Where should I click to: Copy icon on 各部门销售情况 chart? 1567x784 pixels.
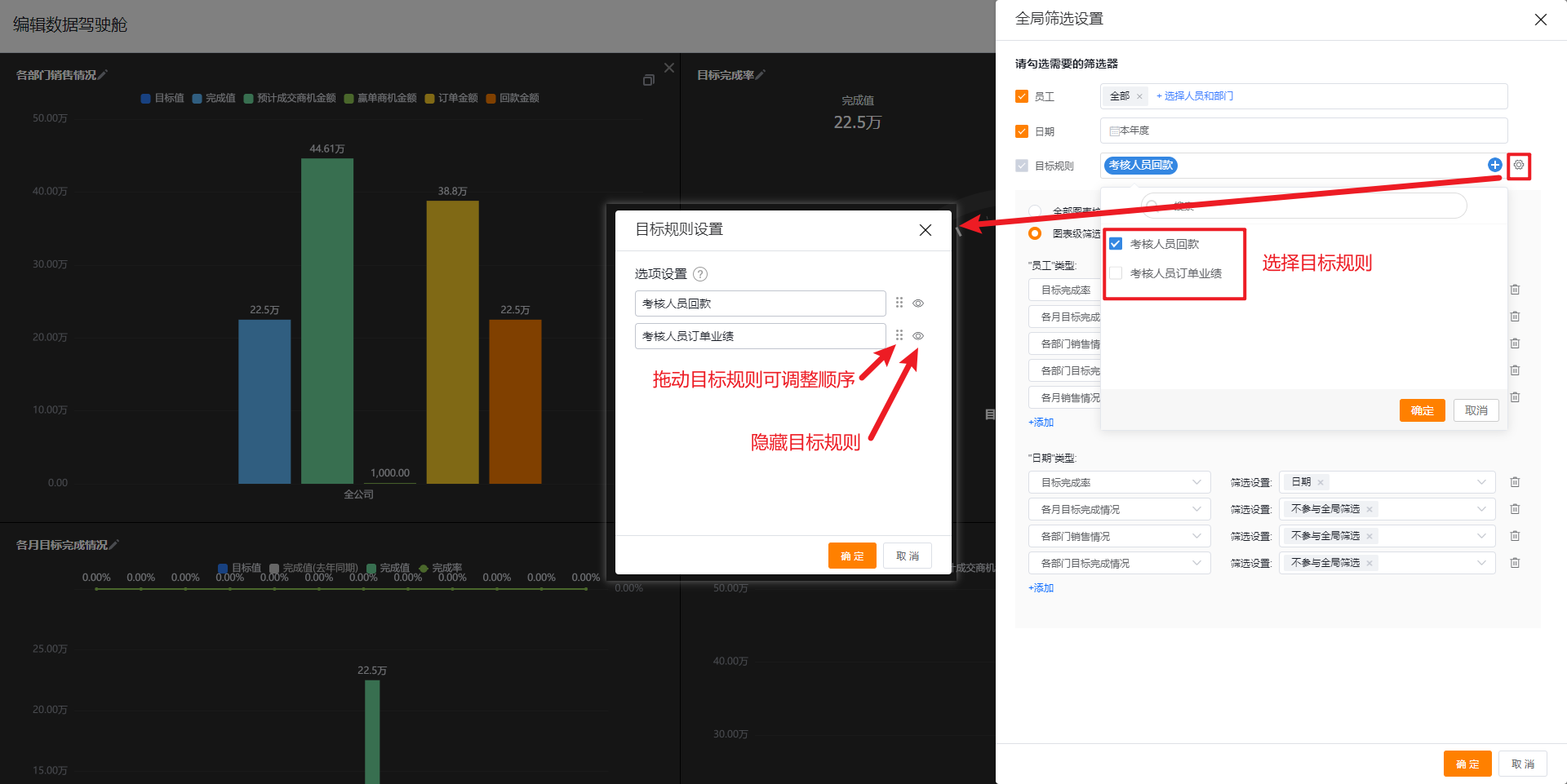click(649, 80)
